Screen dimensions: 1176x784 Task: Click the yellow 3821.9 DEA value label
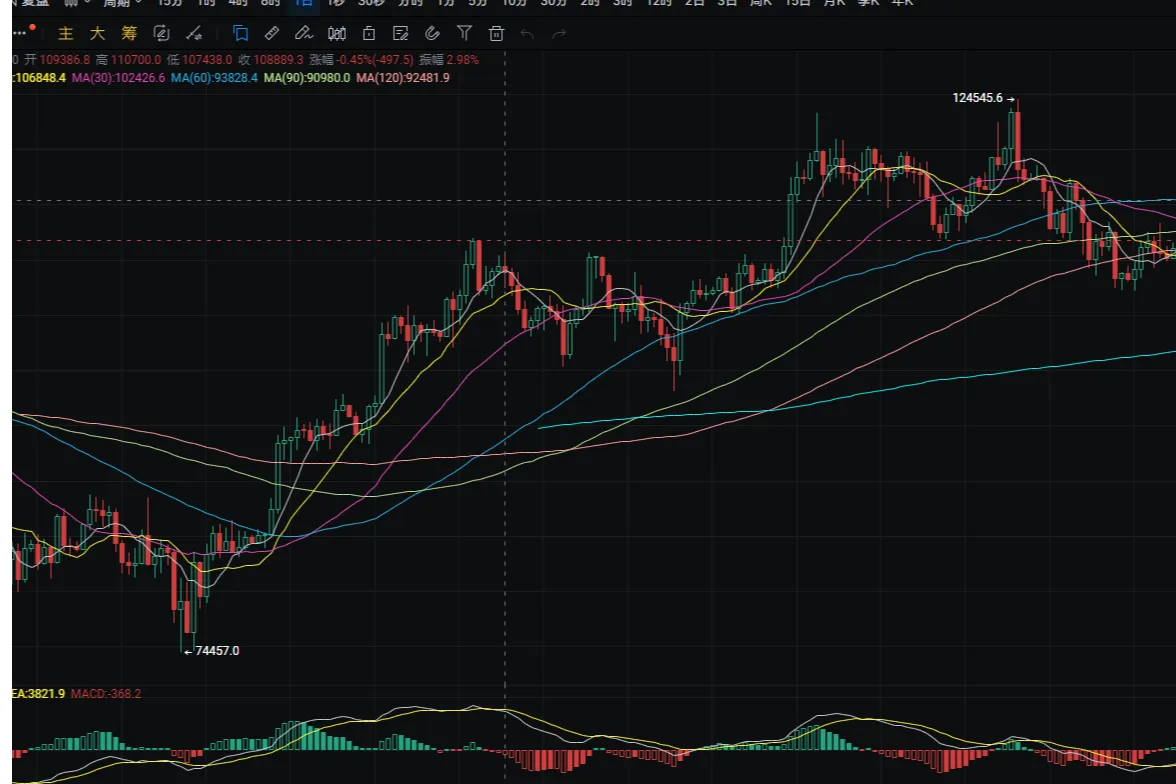click(46, 693)
